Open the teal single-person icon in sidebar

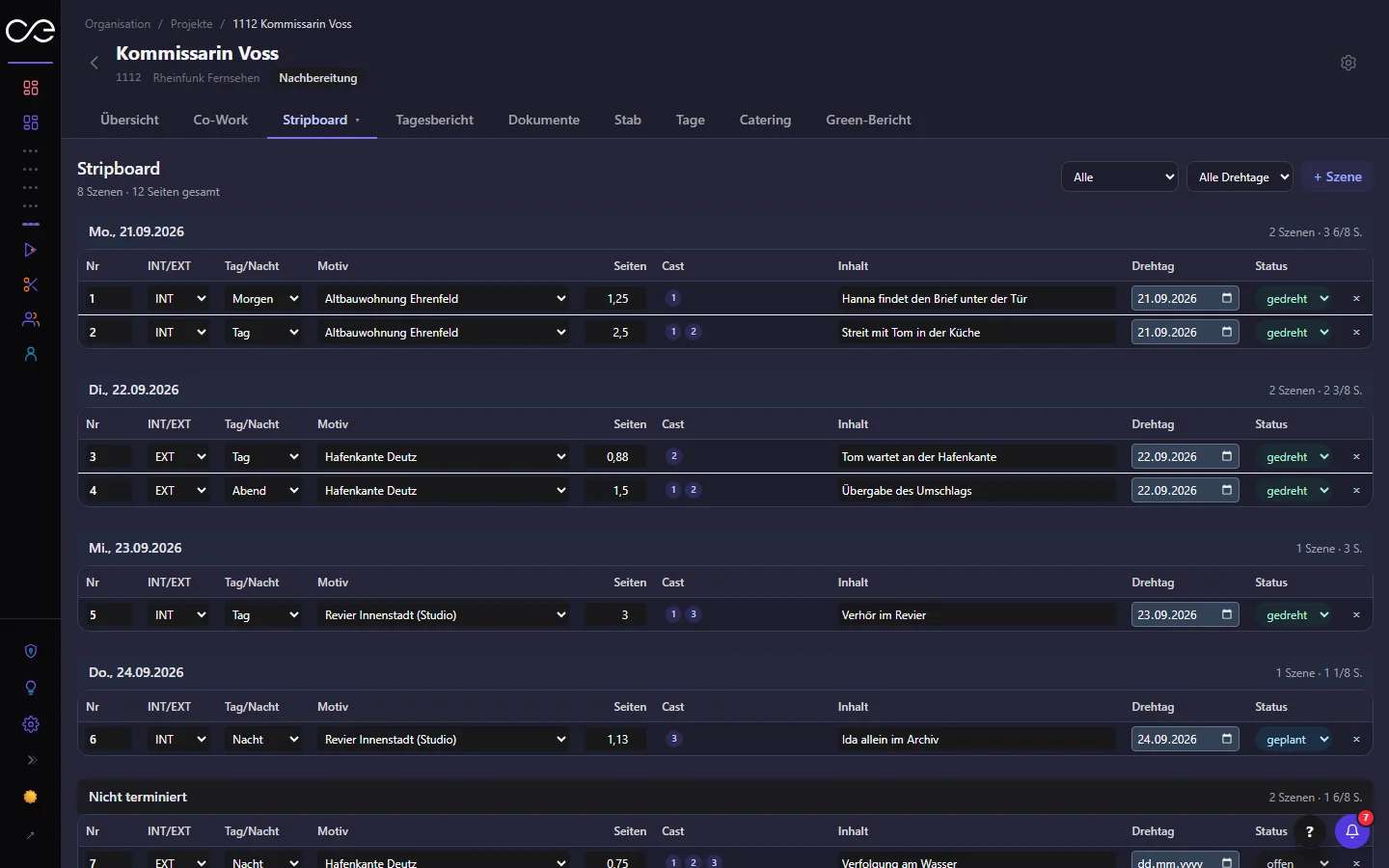click(x=31, y=354)
